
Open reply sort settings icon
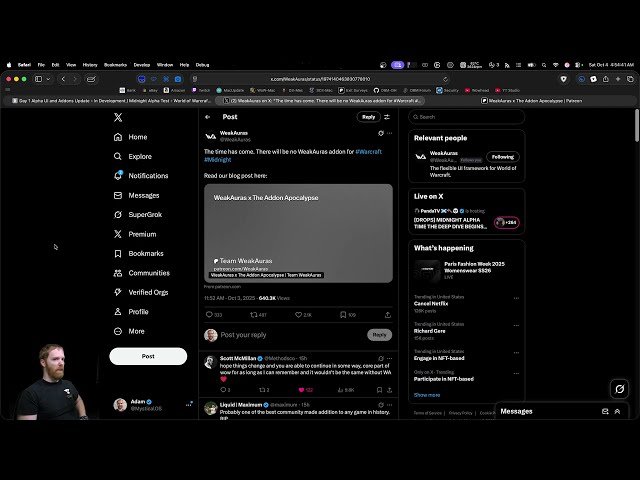(x=387, y=117)
